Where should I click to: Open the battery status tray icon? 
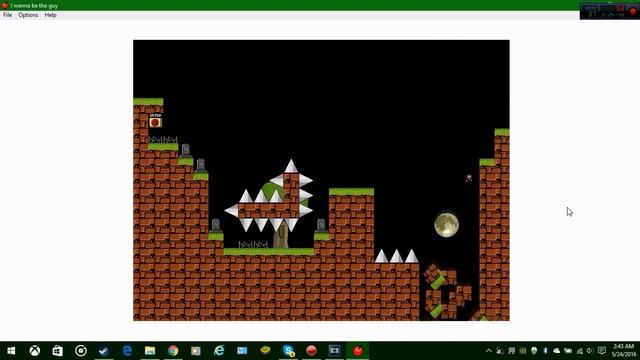coord(568,351)
